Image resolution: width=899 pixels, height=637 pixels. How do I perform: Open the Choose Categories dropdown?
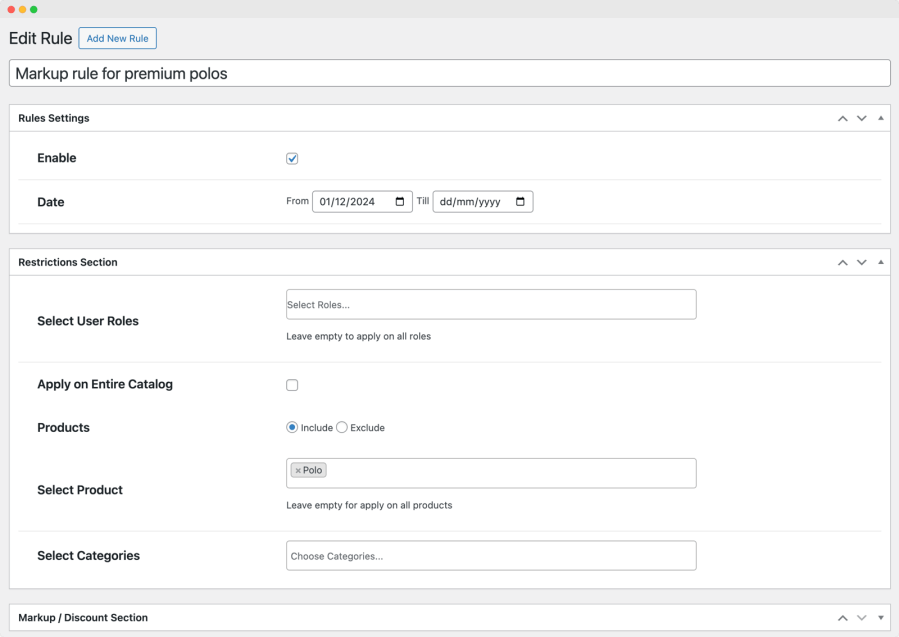[491, 556]
